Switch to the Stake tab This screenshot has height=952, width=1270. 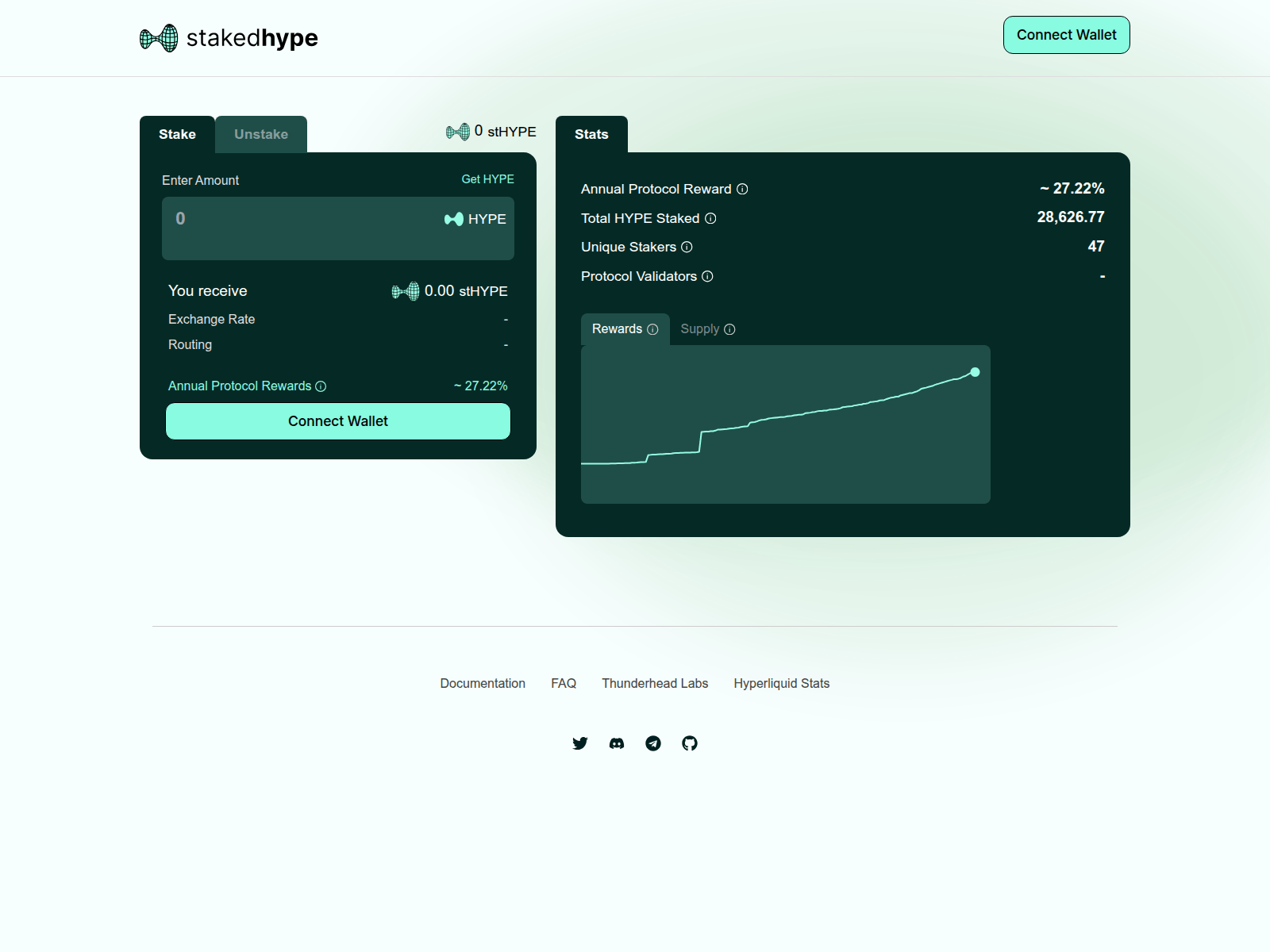pos(177,134)
